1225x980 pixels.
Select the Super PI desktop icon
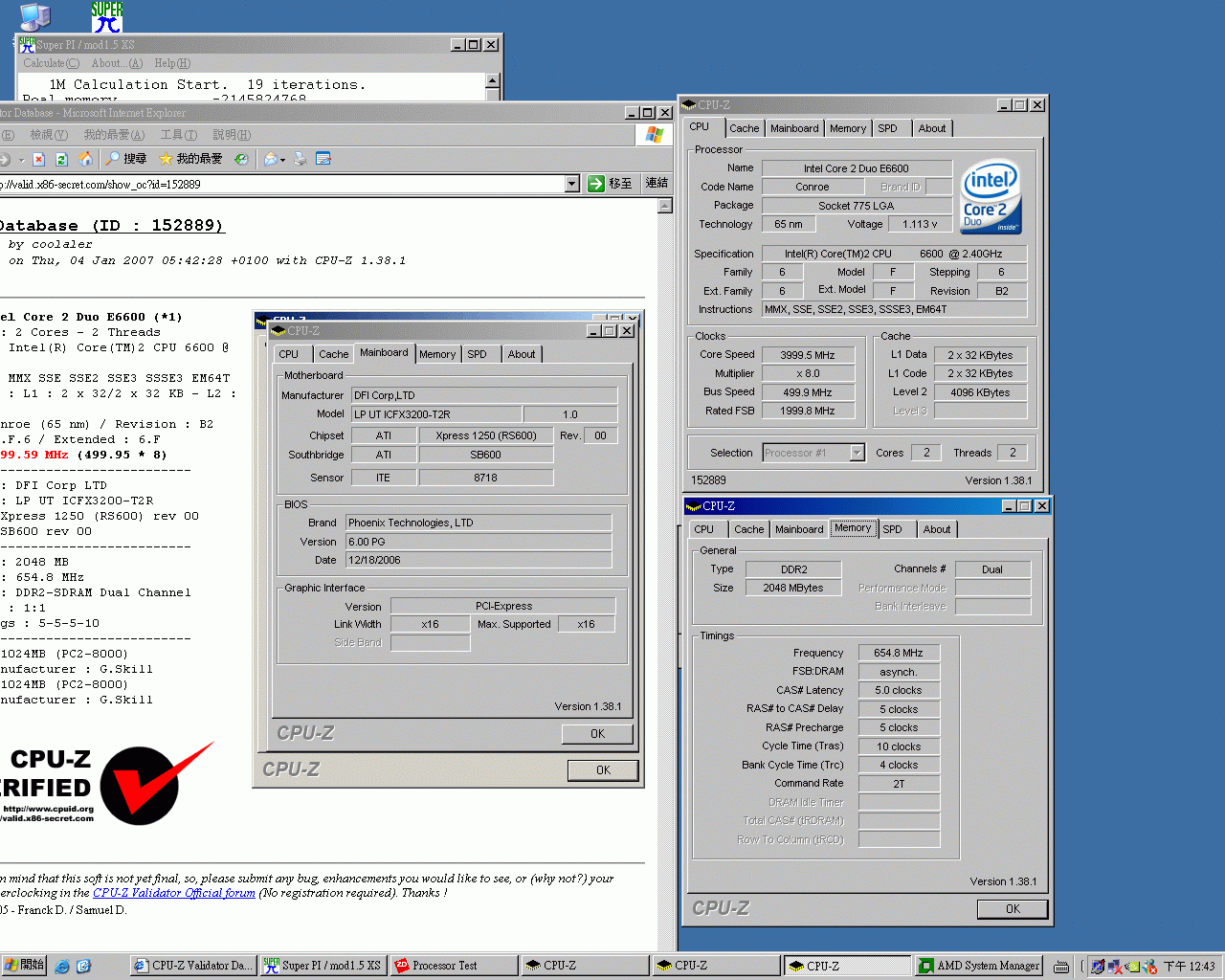[x=107, y=16]
